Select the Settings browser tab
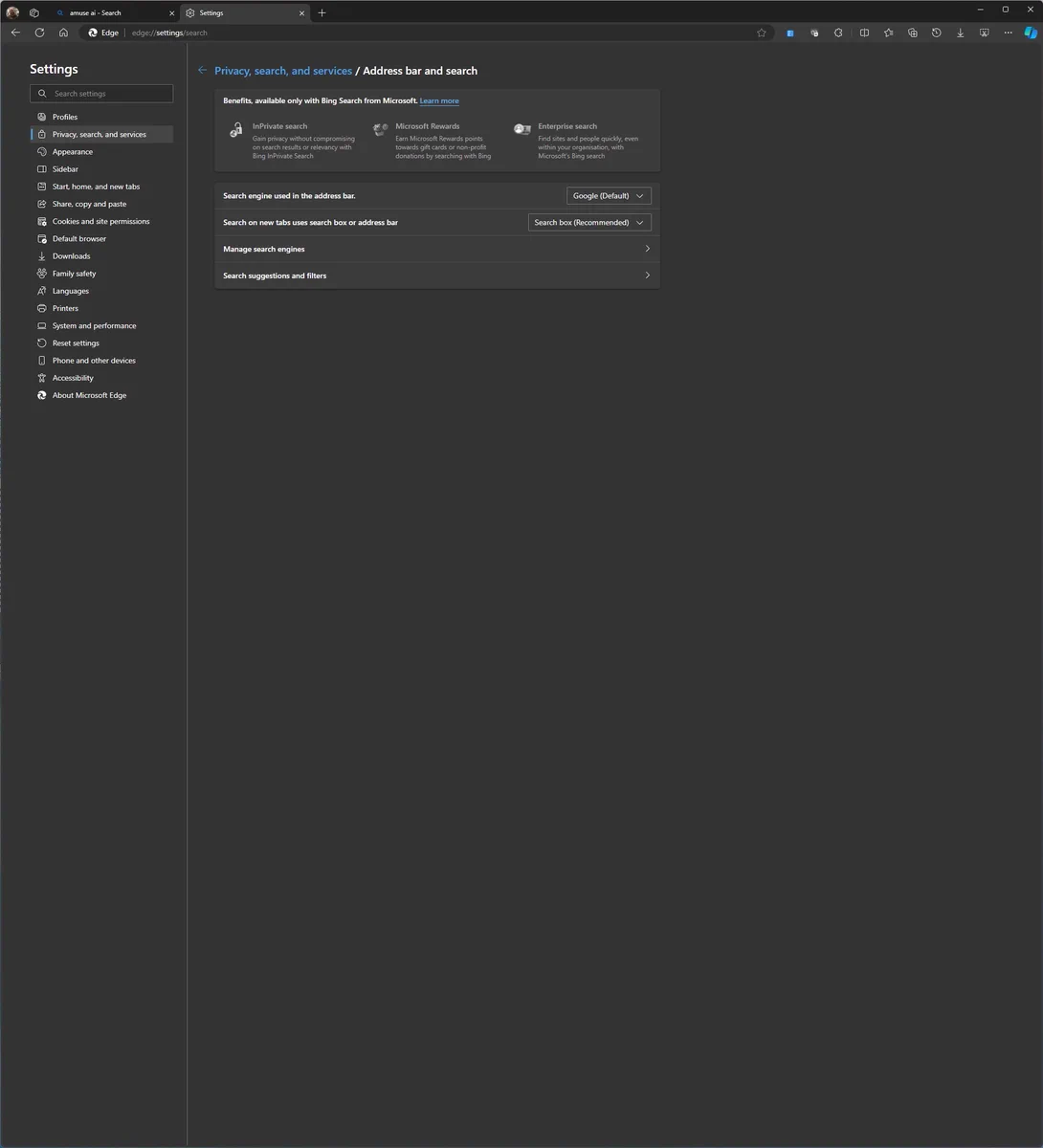The height and width of the screenshot is (1148, 1043). [244, 12]
